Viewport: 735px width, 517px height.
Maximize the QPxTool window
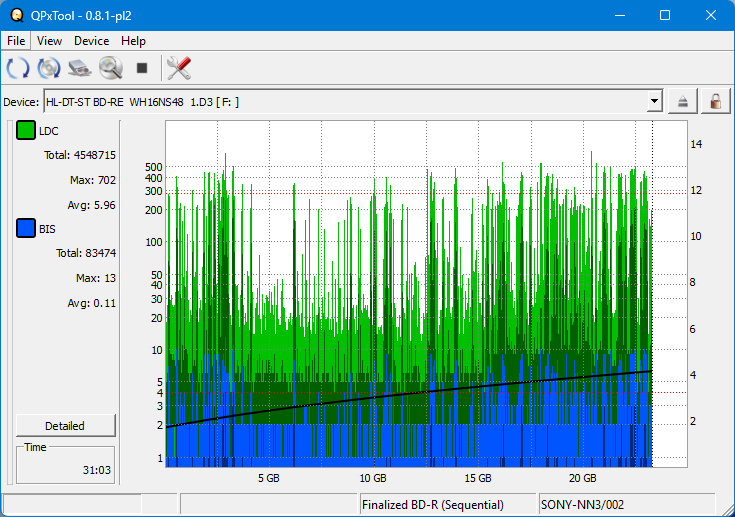(665, 15)
